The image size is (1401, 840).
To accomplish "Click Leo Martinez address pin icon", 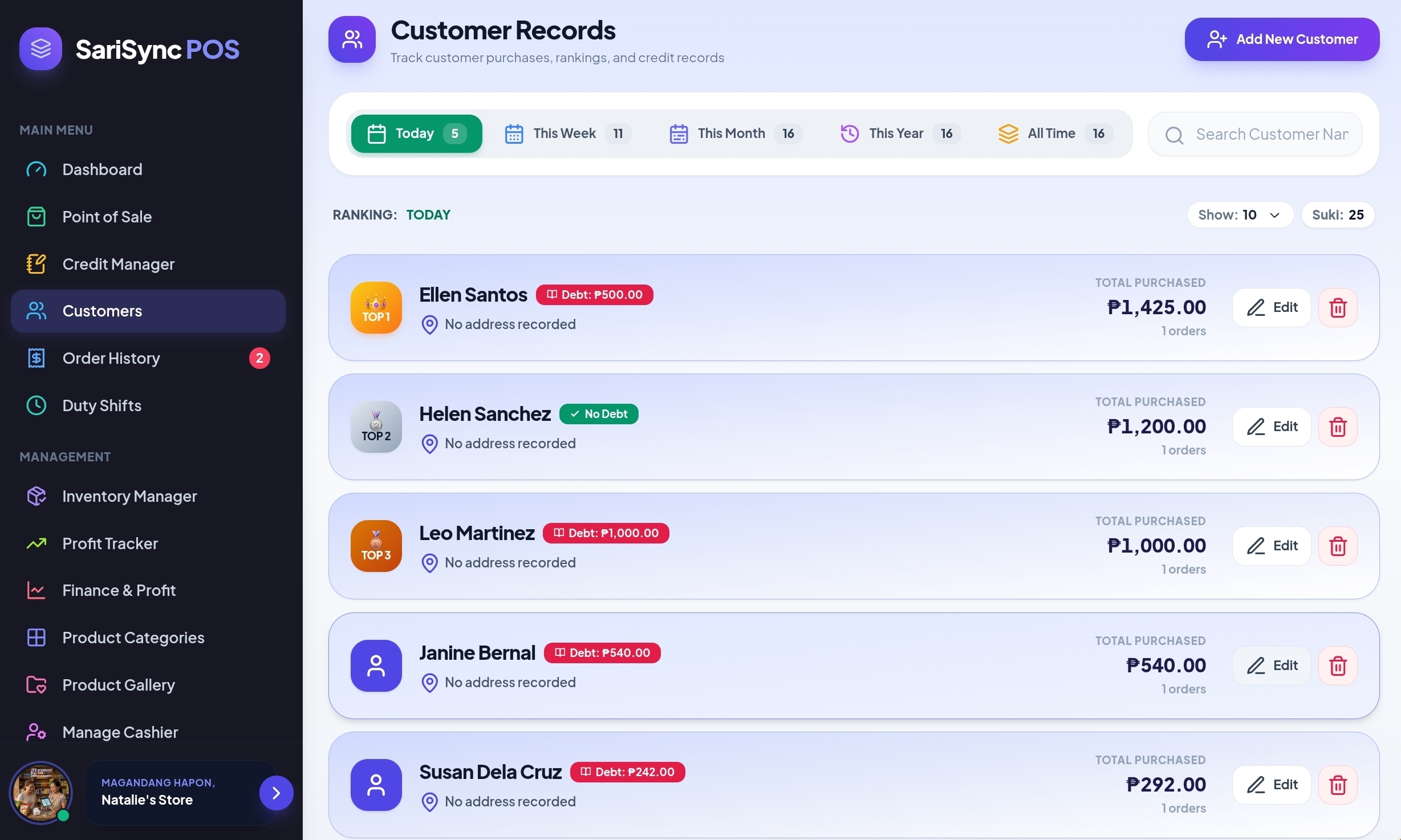I will (x=429, y=563).
